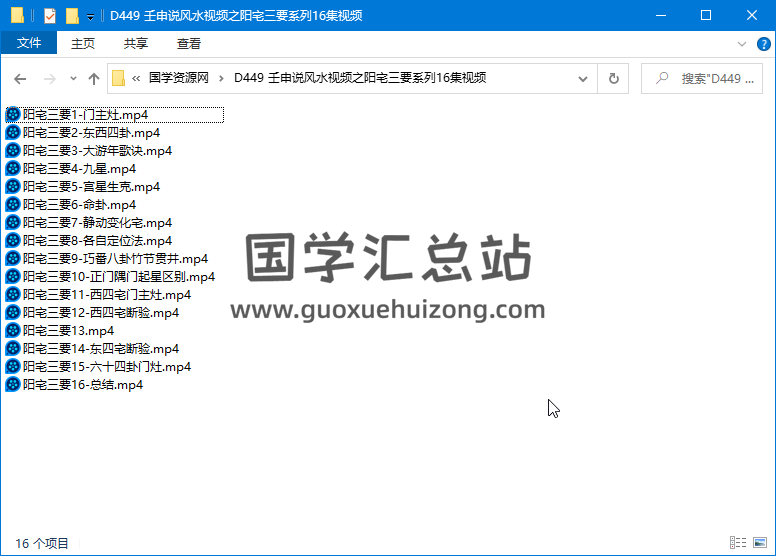Switch to the 共享 ribbon tab
Viewport: 776px width, 556px height.
[x=136, y=44]
